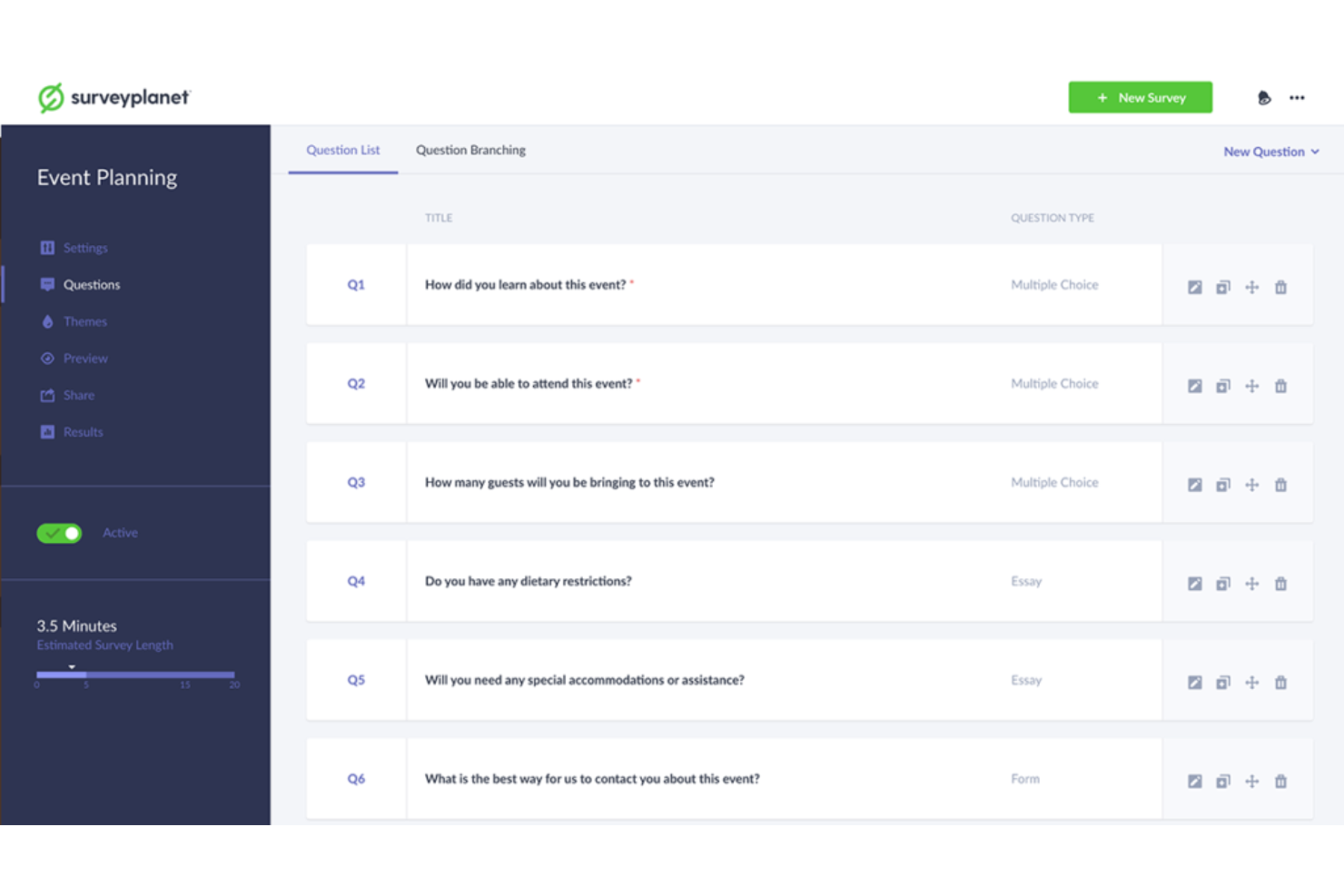
Task: Duplicate Q5 with the copy icon
Action: click(x=1223, y=681)
